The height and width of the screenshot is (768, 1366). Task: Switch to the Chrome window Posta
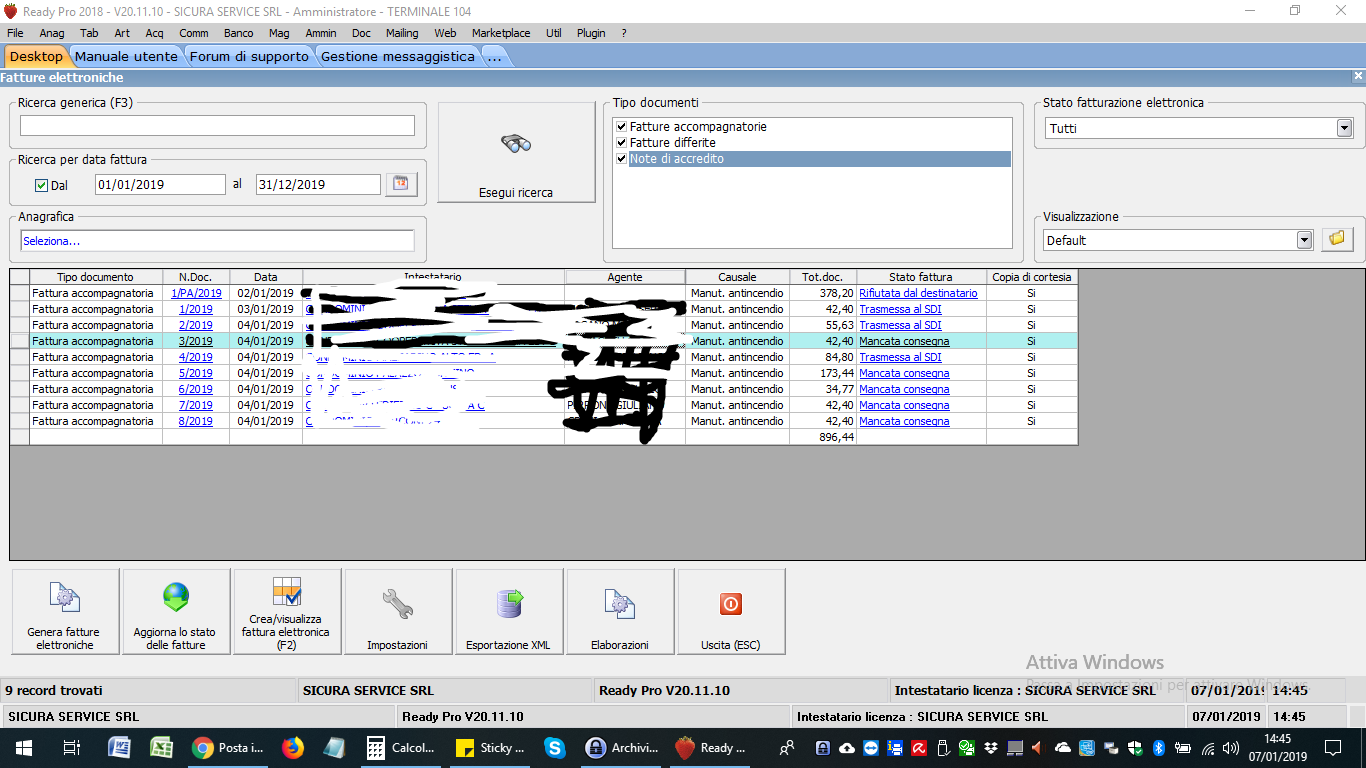point(229,747)
